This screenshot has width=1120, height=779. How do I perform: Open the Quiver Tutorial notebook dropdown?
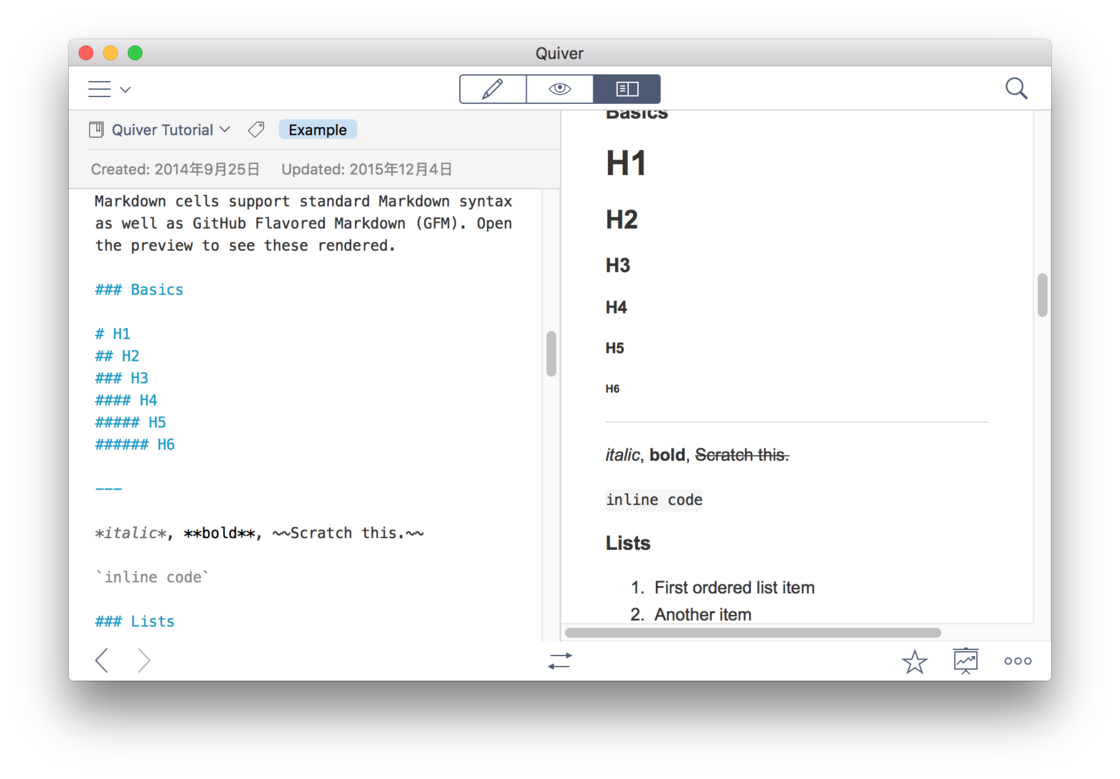tap(171, 130)
